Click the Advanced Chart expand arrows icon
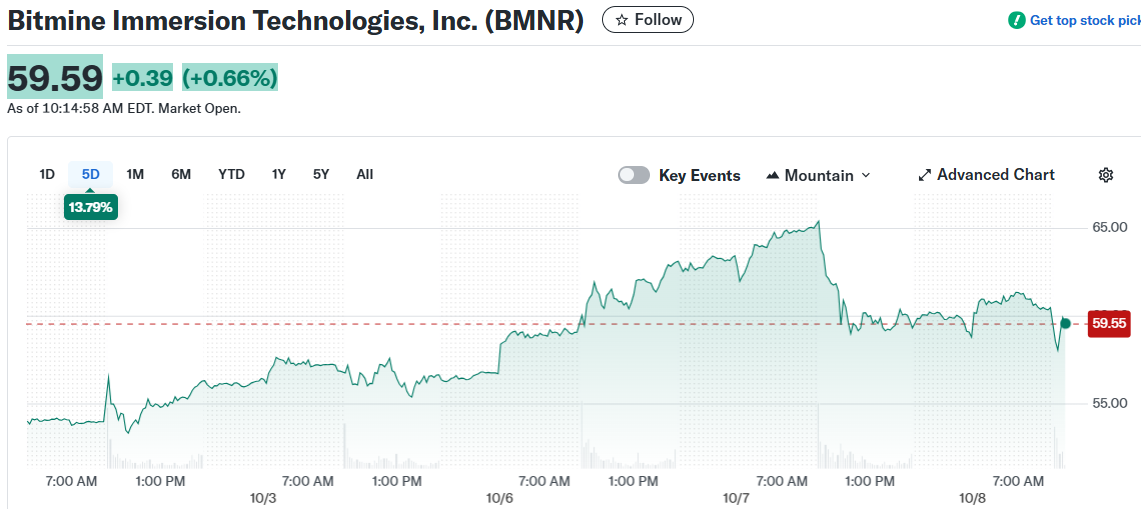Image resolution: width=1141 pixels, height=509 pixels. (924, 175)
